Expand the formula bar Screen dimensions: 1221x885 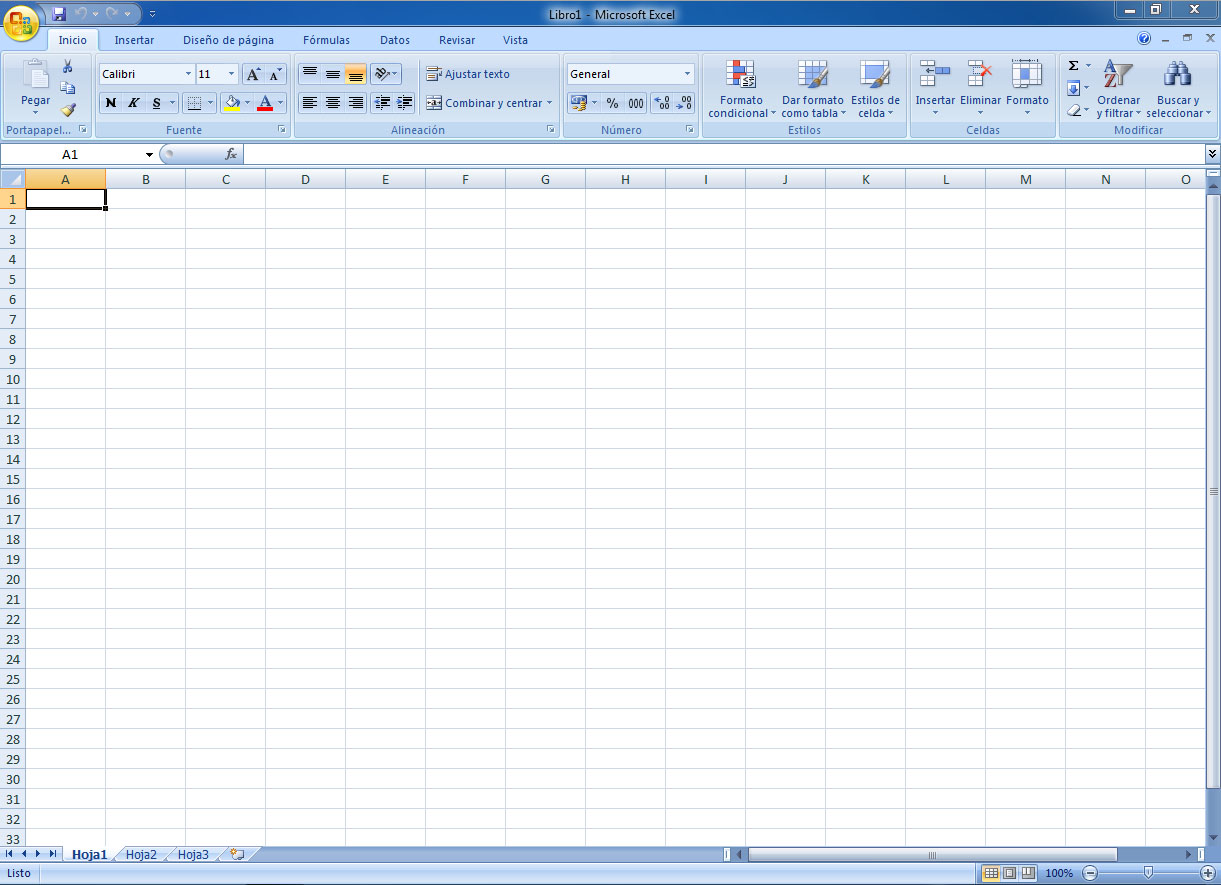(x=1213, y=154)
